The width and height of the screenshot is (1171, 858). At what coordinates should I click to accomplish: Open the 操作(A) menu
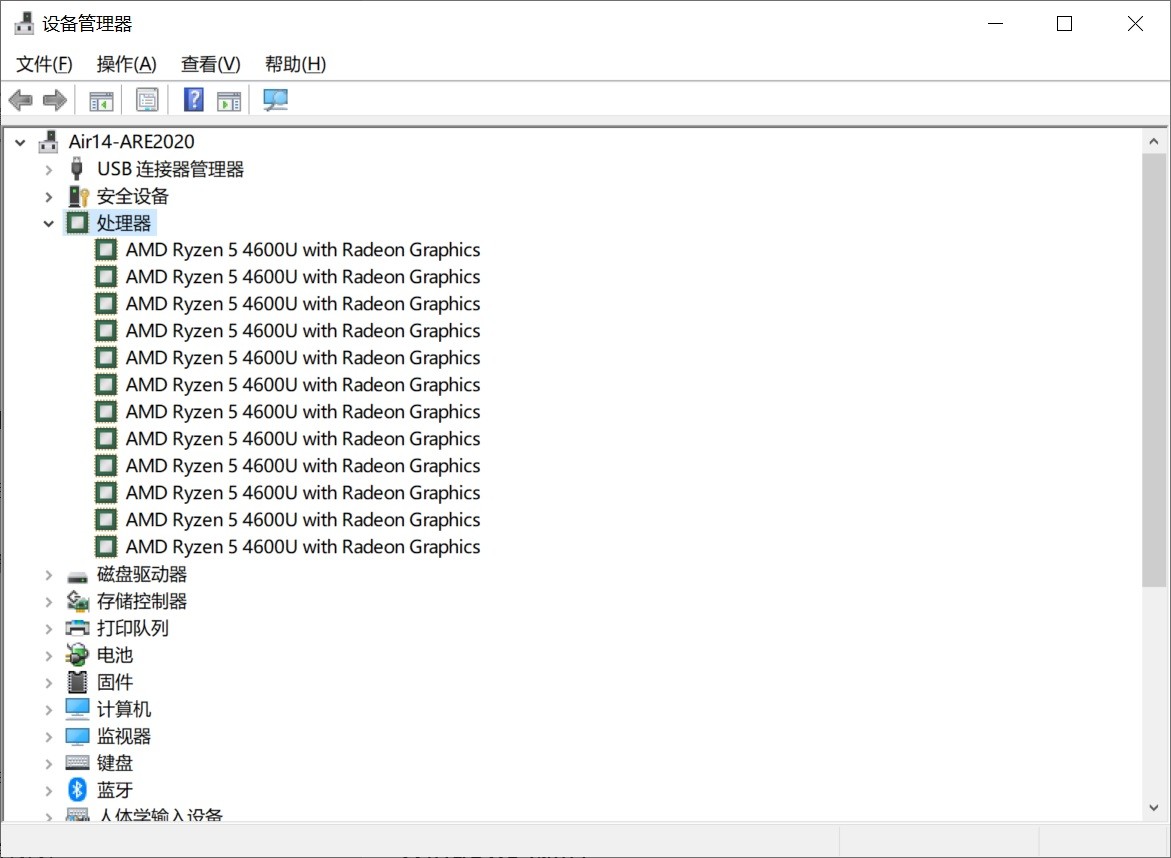(x=126, y=64)
